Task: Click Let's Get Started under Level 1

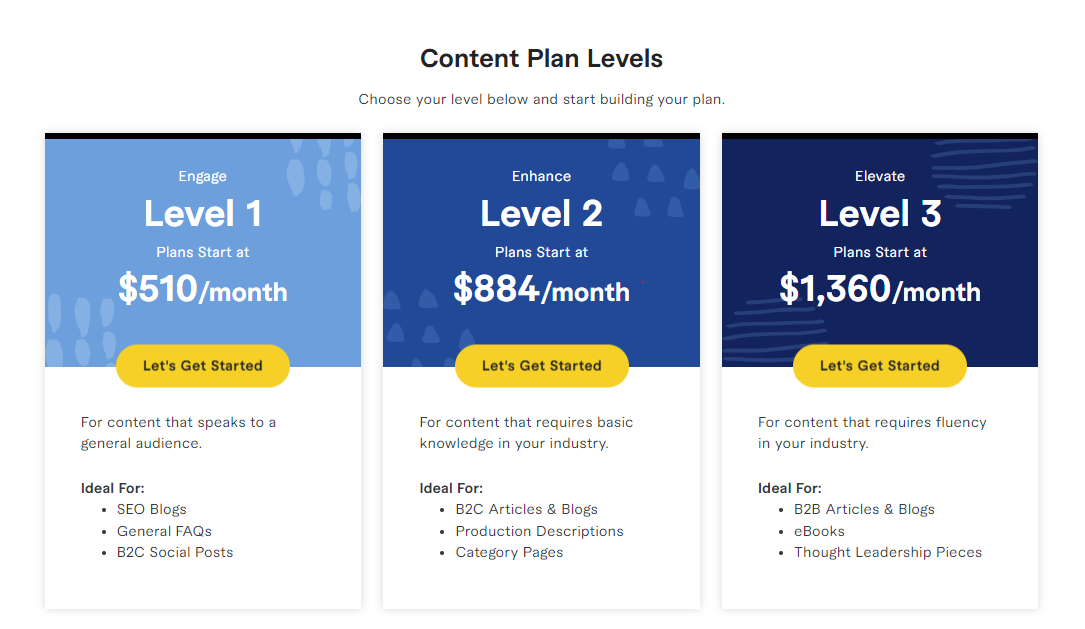Action: point(203,365)
